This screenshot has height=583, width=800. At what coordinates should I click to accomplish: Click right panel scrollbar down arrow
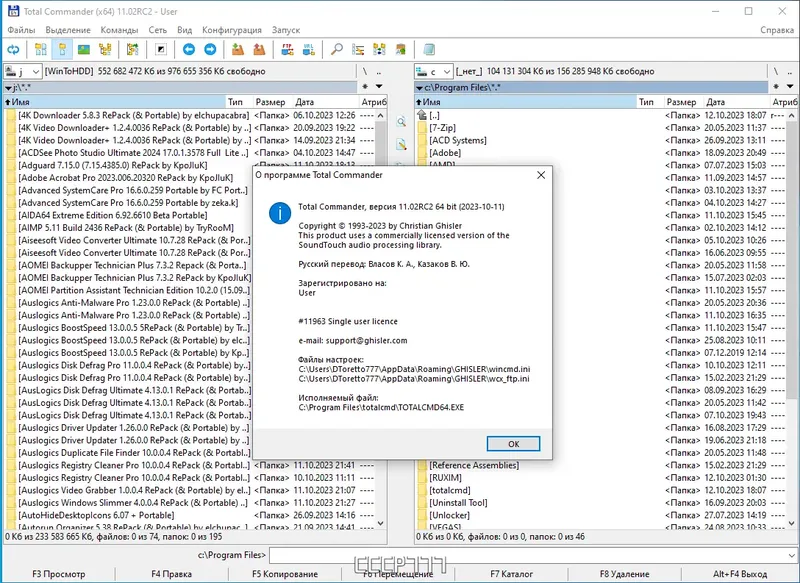coord(791,523)
